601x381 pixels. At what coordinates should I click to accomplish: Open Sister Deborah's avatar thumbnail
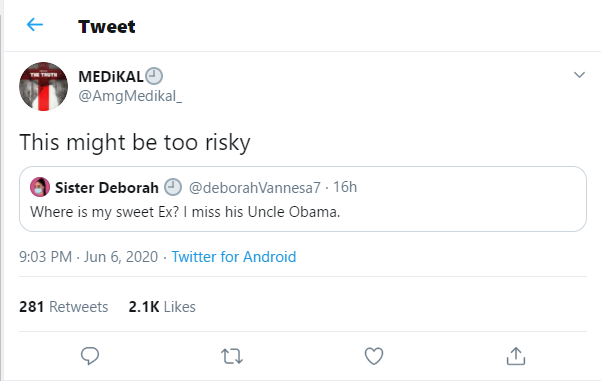40,187
